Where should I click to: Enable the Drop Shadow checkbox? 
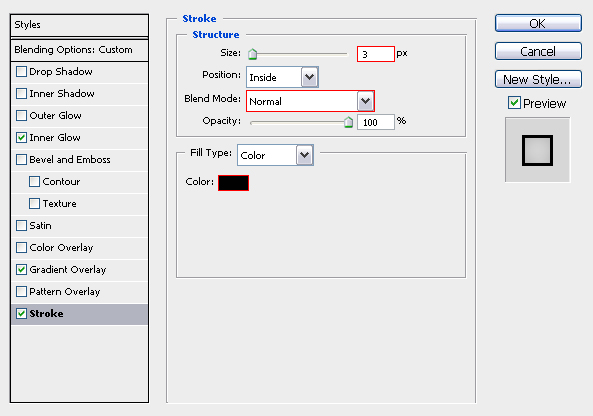coord(22,71)
